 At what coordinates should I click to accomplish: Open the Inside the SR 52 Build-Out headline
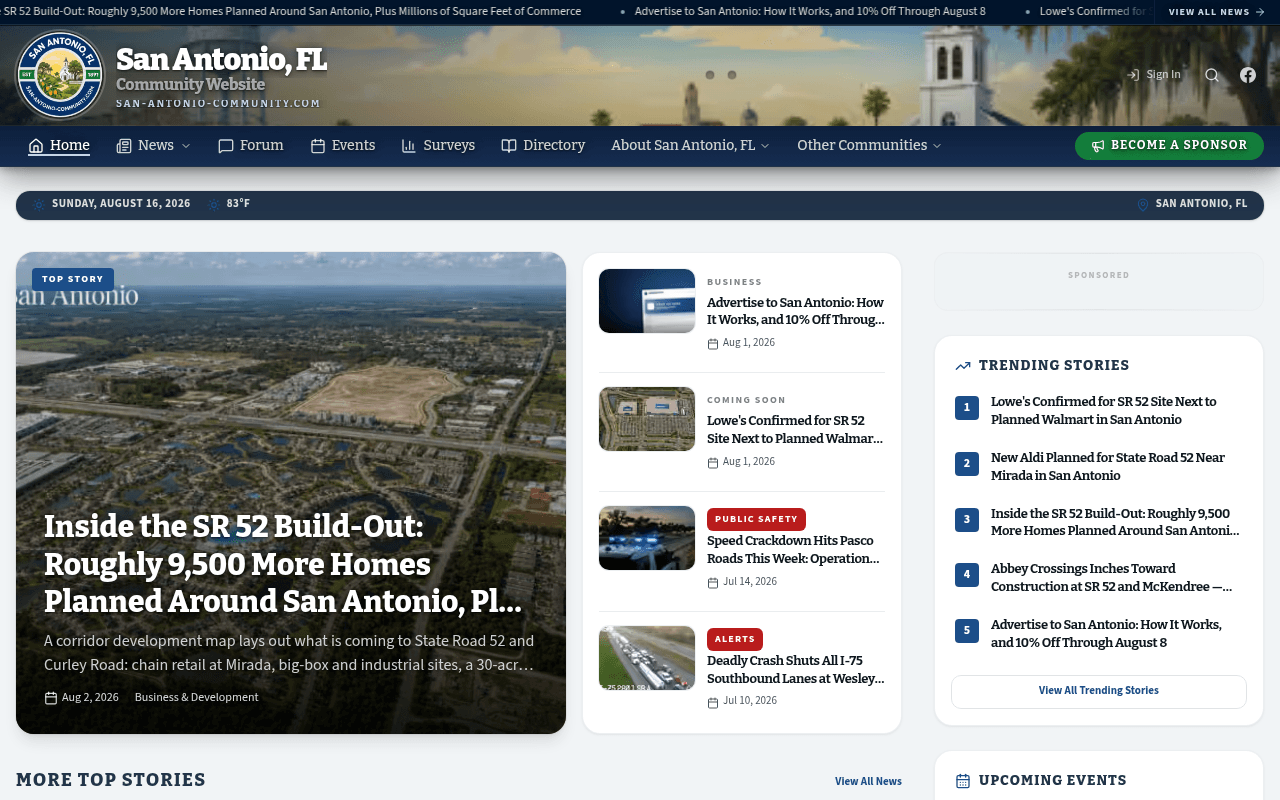point(283,564)
